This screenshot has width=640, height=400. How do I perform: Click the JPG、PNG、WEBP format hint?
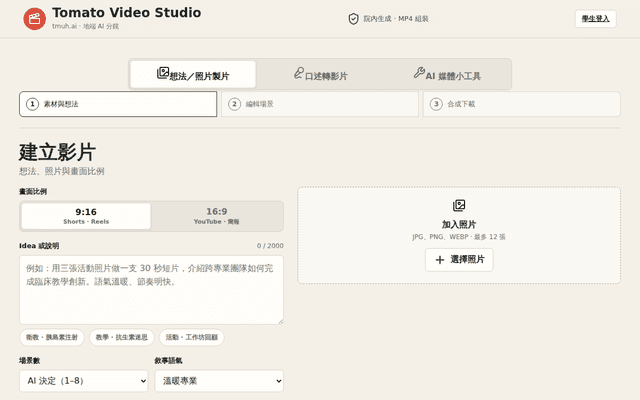459,237
